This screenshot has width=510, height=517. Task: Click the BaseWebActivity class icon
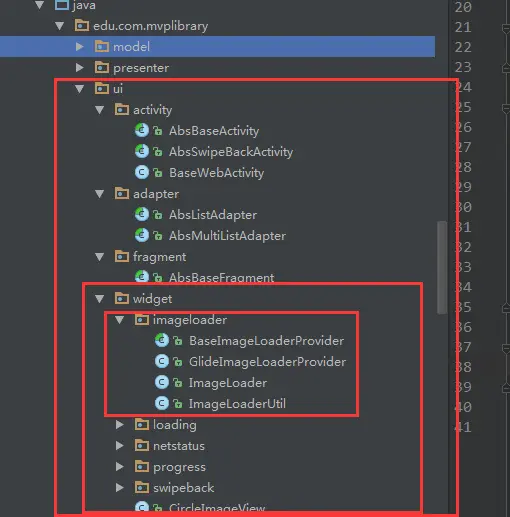pyautogui.click(x=142, y=172)
